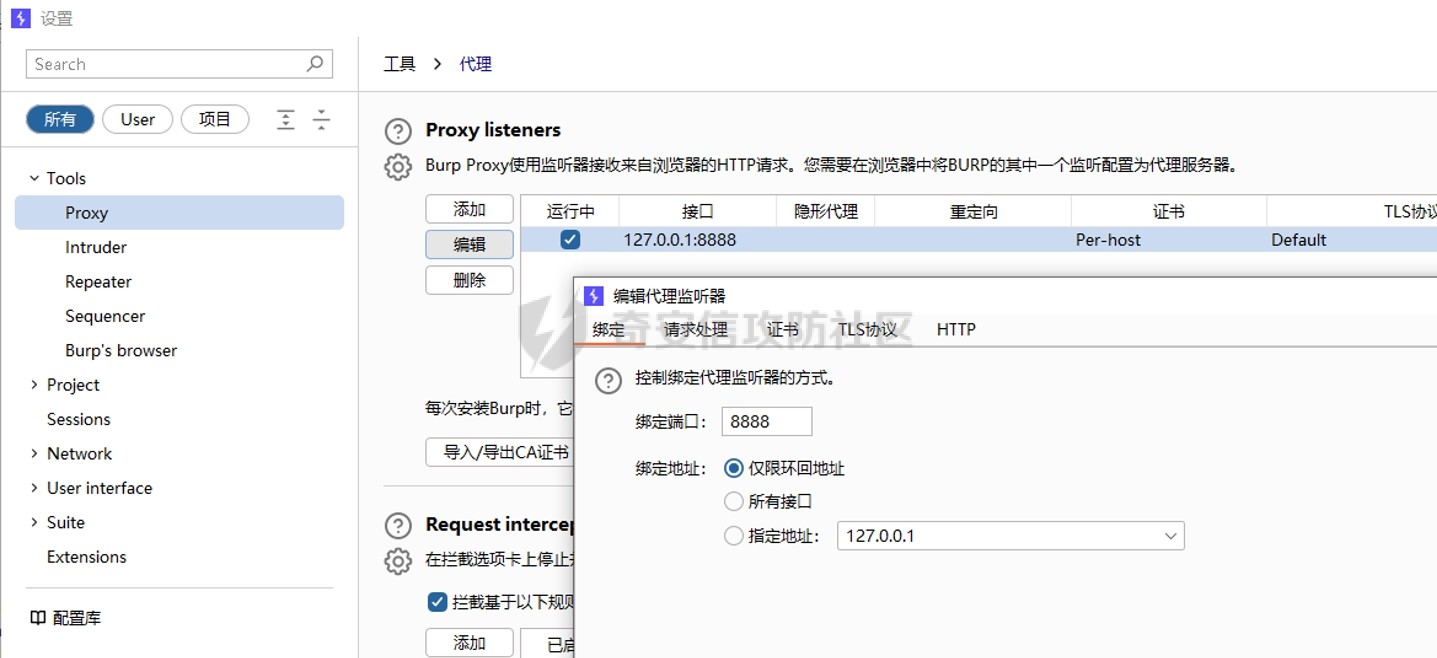Click 代理 breadcrumb link
This screenshot has height=658, width=1437.
(x=476, y=64)
